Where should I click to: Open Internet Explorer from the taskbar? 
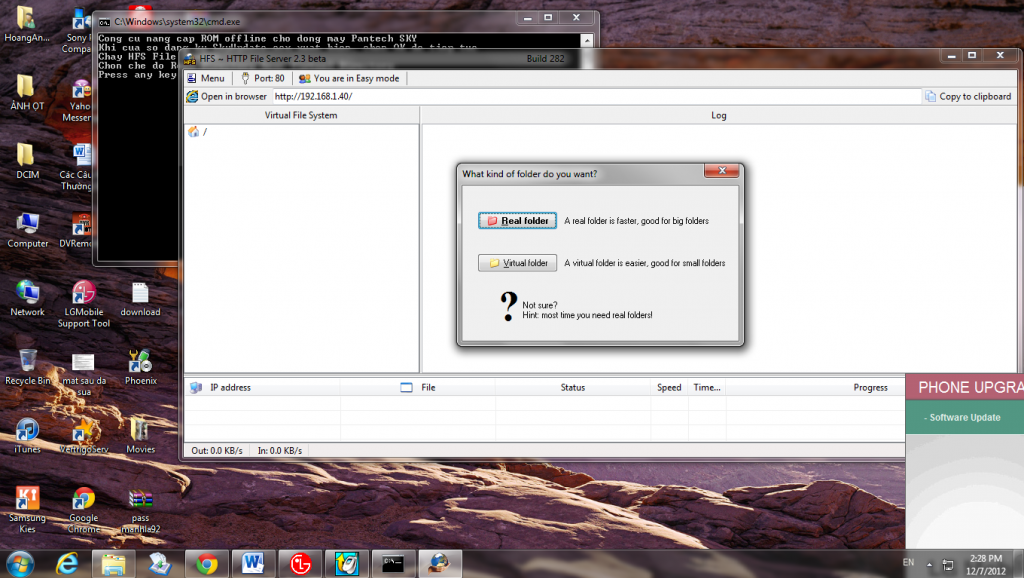(x=67, y=563)
